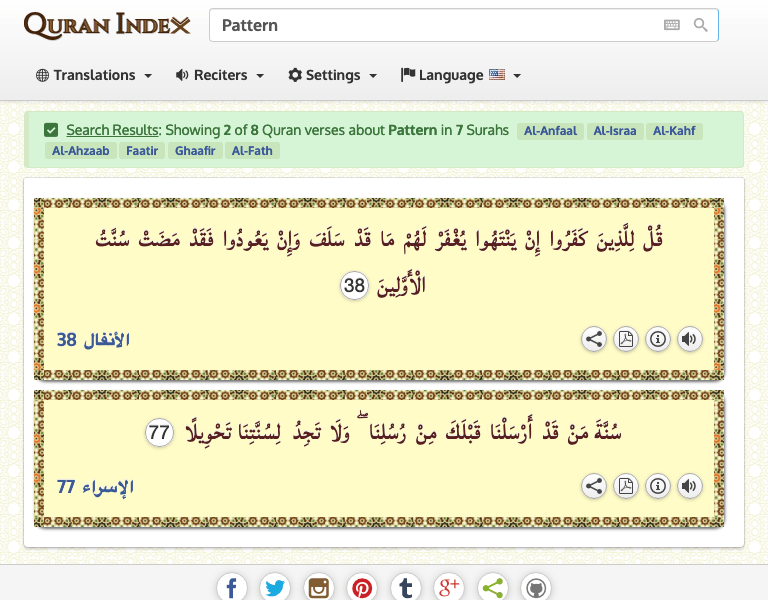768x600 pixels.
Task: Open the Language selection menu
Action: click(x=460, y=75)
